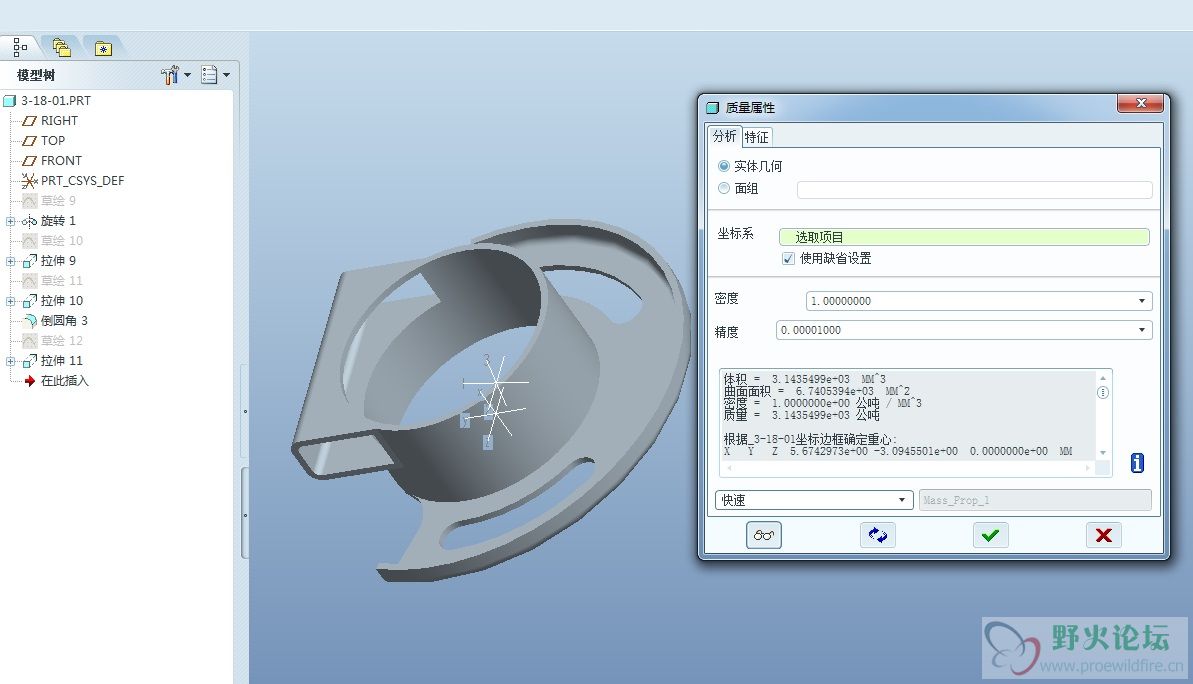
Task: Expand the 旋转 1 feature node
Action: [11, 221]
